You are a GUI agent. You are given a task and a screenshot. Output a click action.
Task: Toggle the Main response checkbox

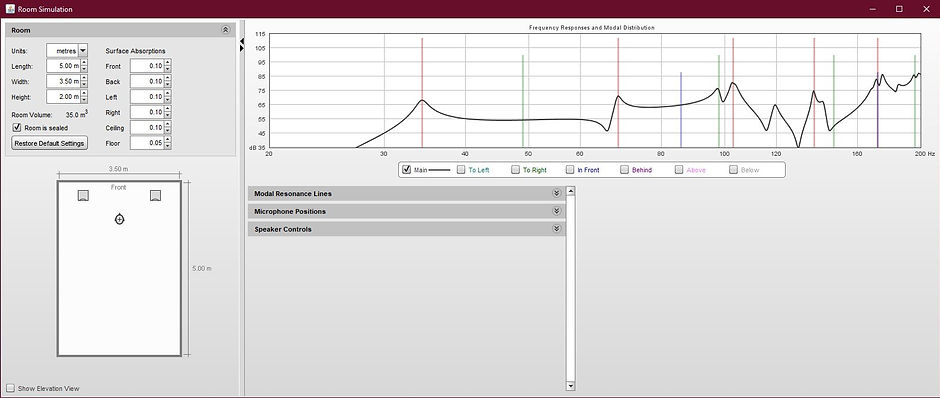[407, 170]
